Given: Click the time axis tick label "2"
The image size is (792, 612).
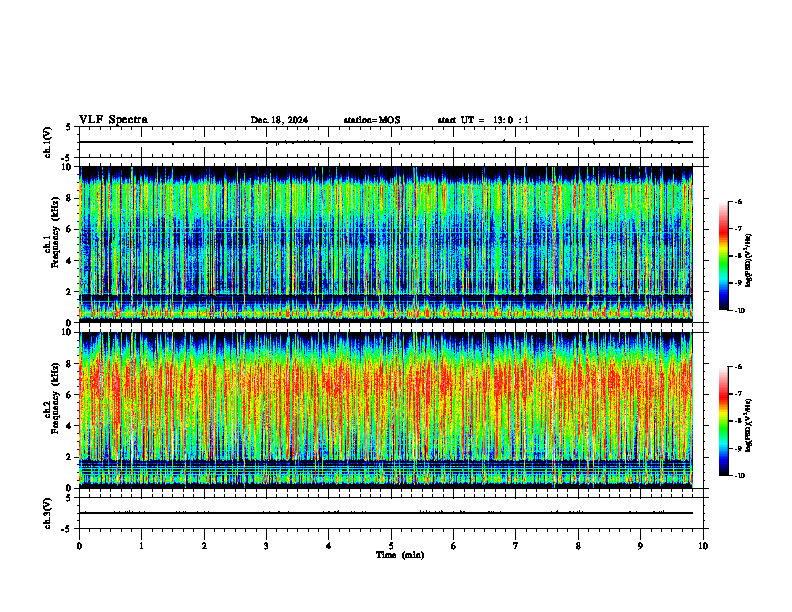Looking at the screenshot, I should click(x=204, y=546).
